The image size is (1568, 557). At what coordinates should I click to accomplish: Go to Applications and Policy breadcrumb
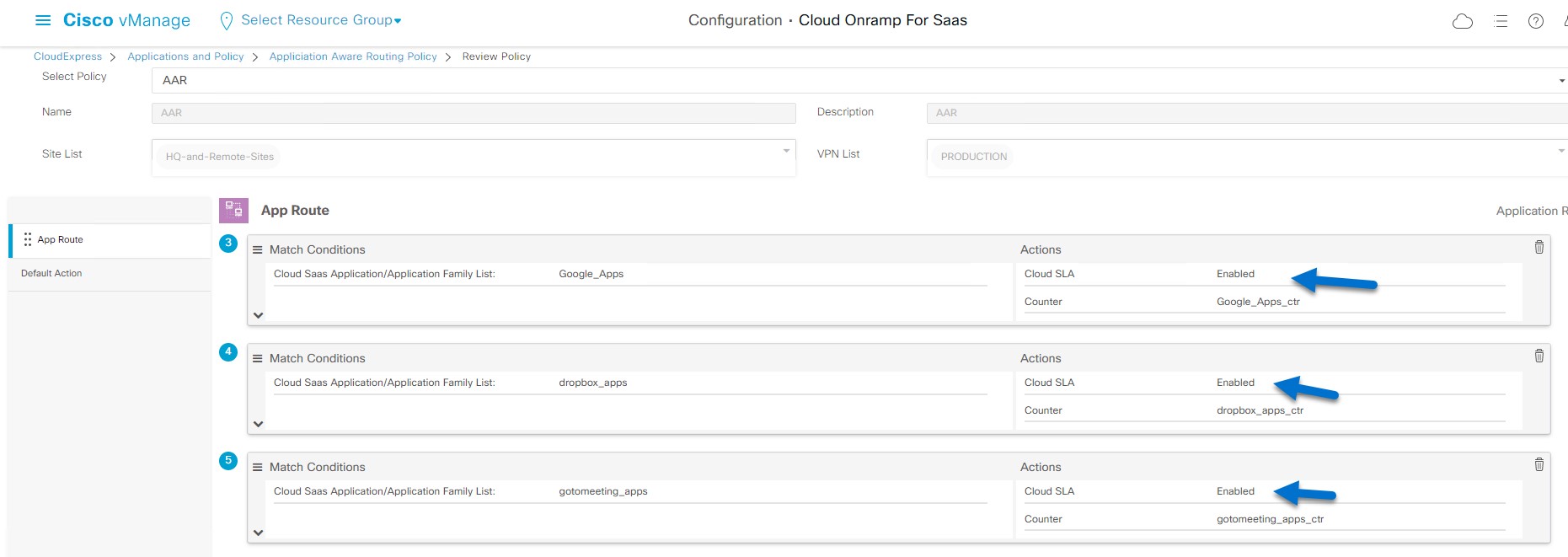pos(185,56)
